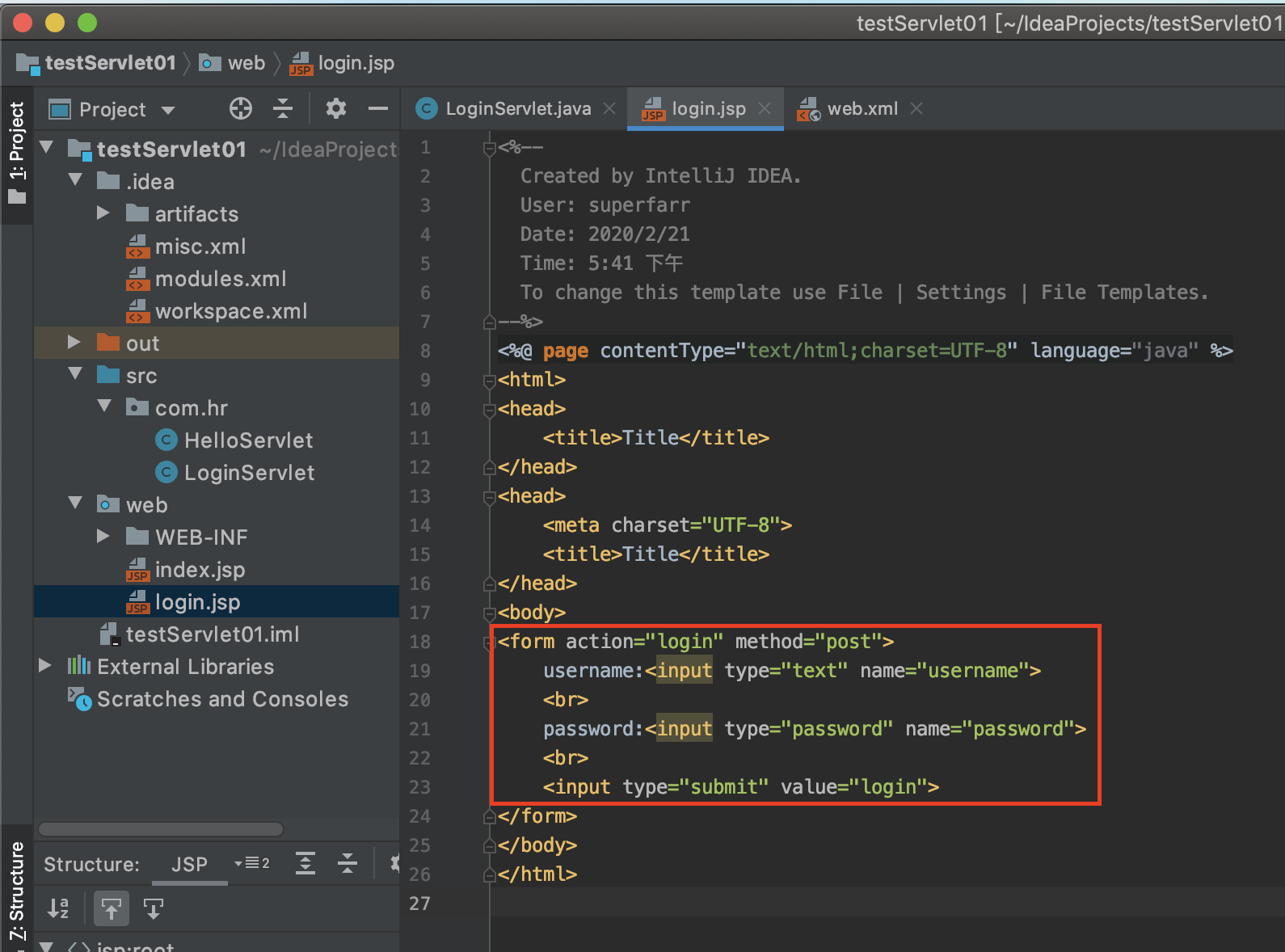The height and width of the screenshot is (952, 1285).
Task: Click the Collapse All icon in Project toolbar
Action: 283,108
